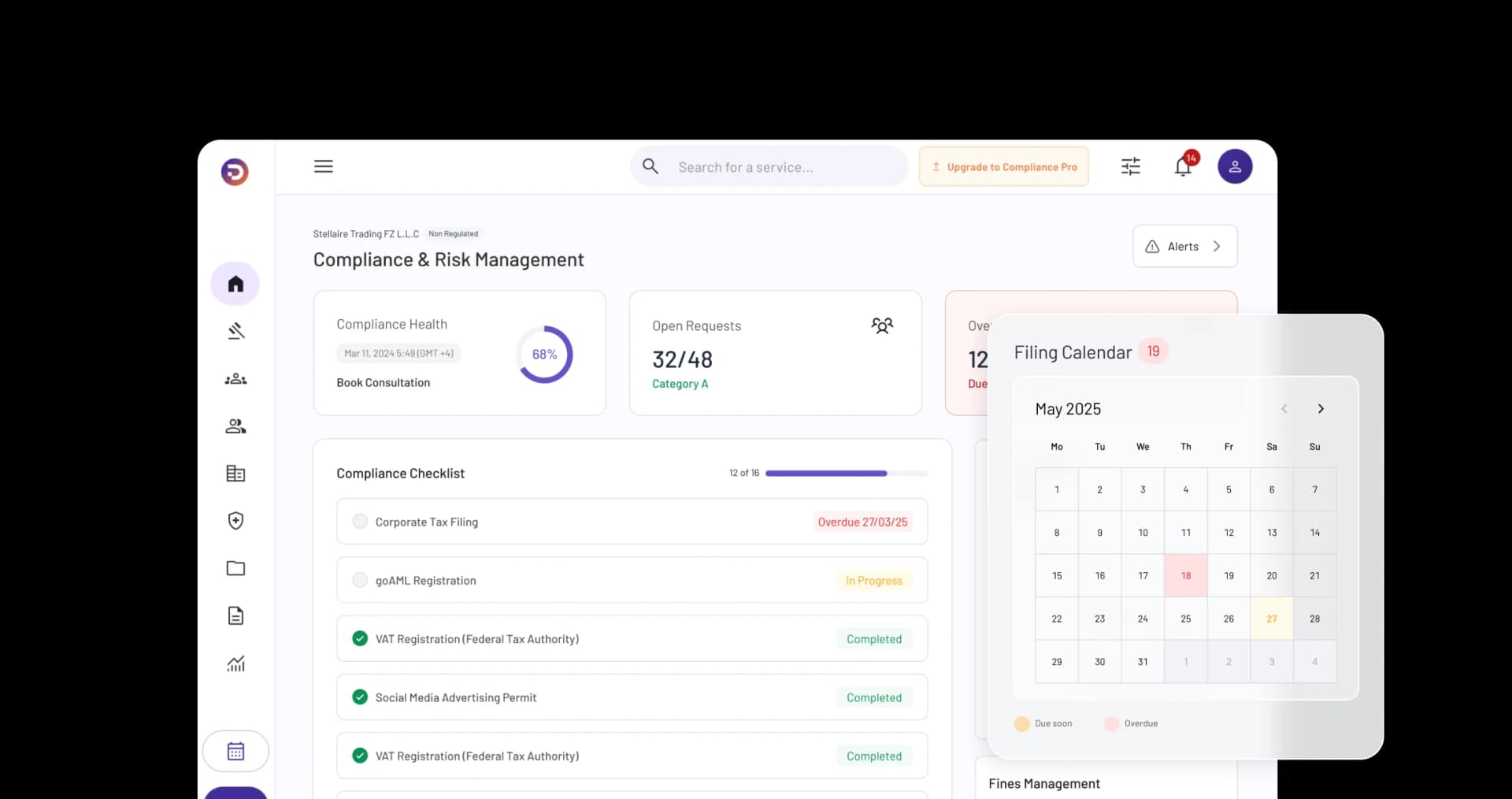Click the Non Regulated tag

(454, 234)
